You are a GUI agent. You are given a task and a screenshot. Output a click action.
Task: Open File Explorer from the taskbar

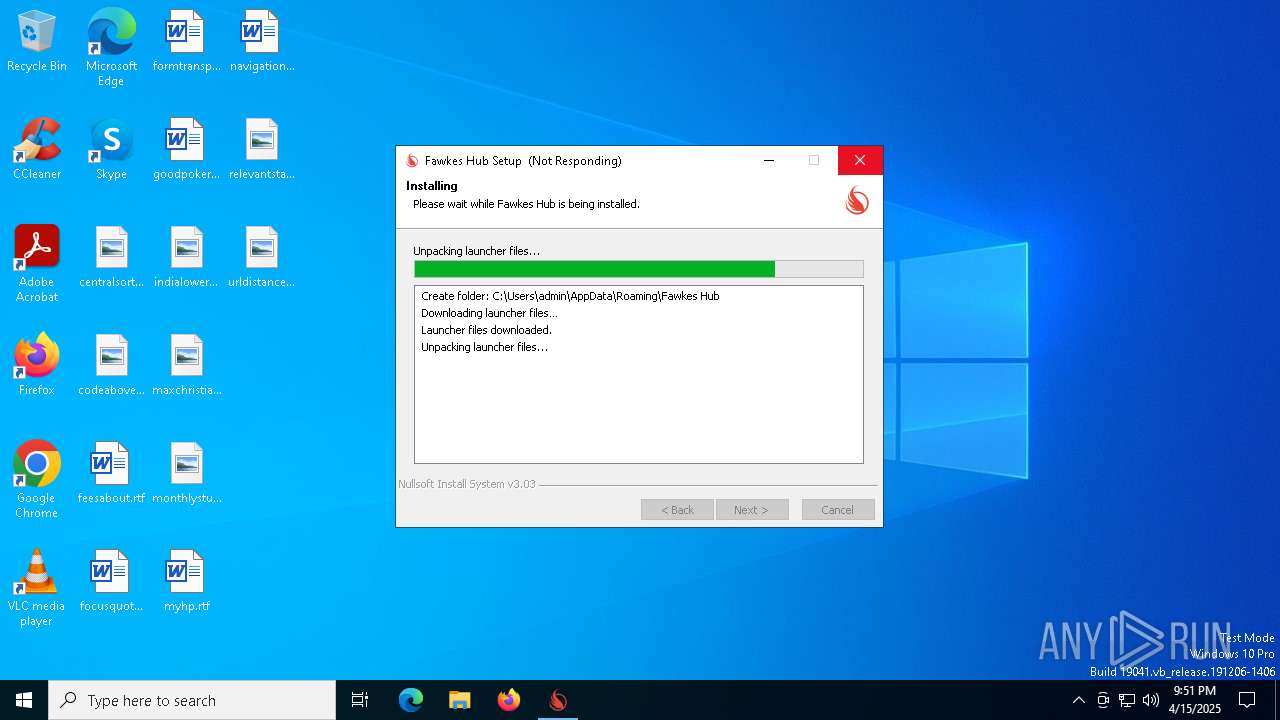click(x=459, y=700)
